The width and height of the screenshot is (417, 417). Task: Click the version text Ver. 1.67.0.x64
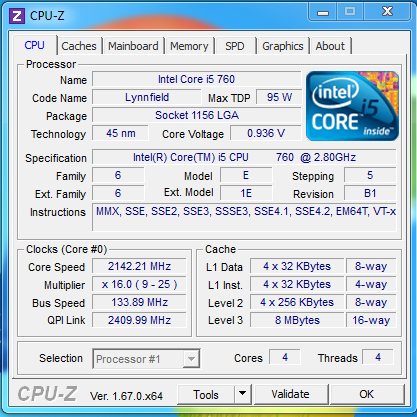click(x=126, y=396)
